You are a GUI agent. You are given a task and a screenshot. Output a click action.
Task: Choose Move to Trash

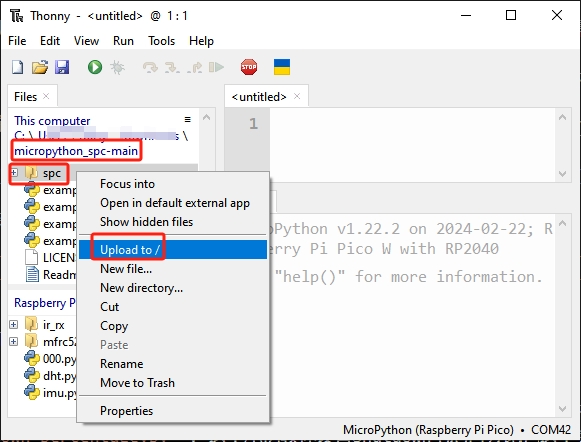click(x=173, y=383)
